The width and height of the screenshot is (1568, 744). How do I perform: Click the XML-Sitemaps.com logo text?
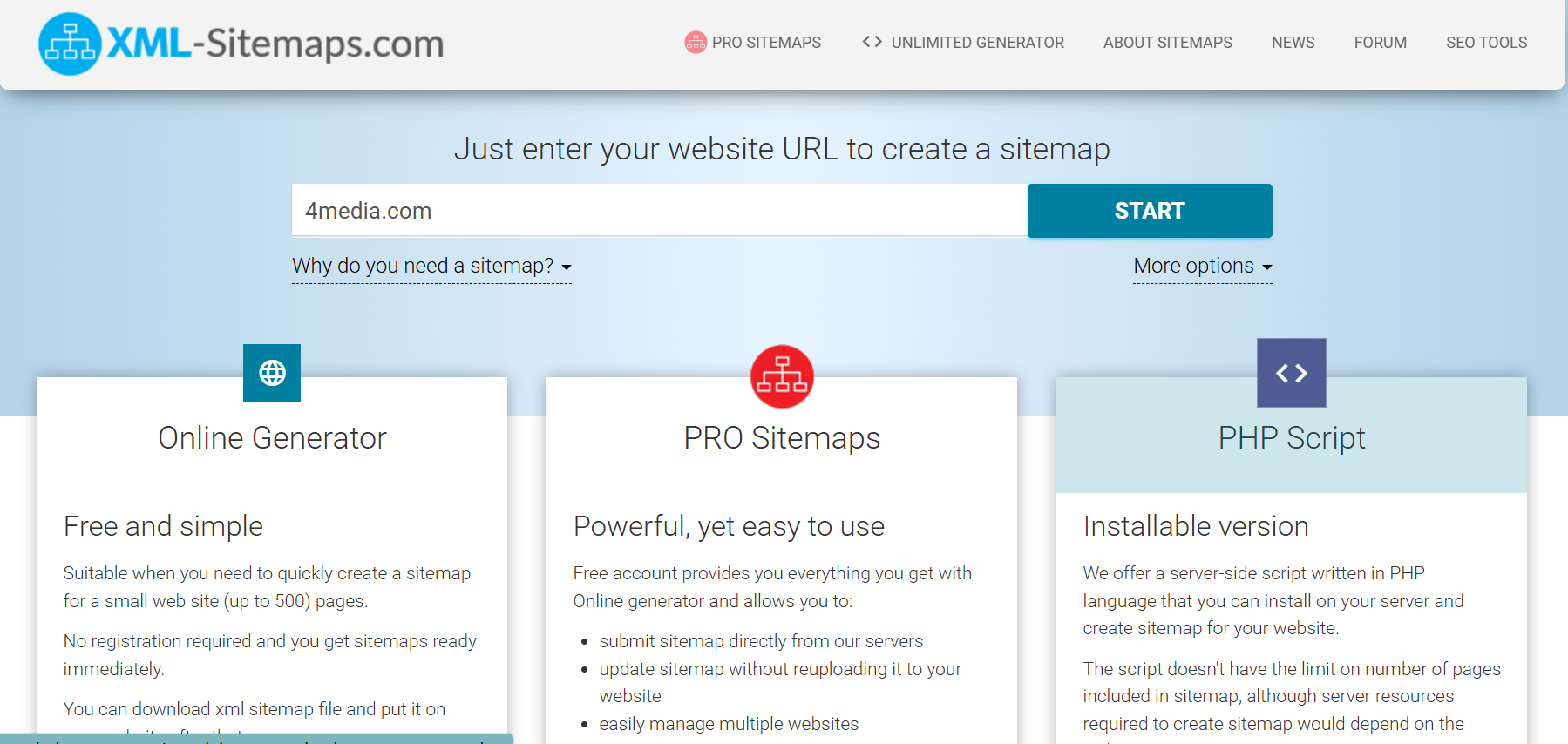coord(275,44)
